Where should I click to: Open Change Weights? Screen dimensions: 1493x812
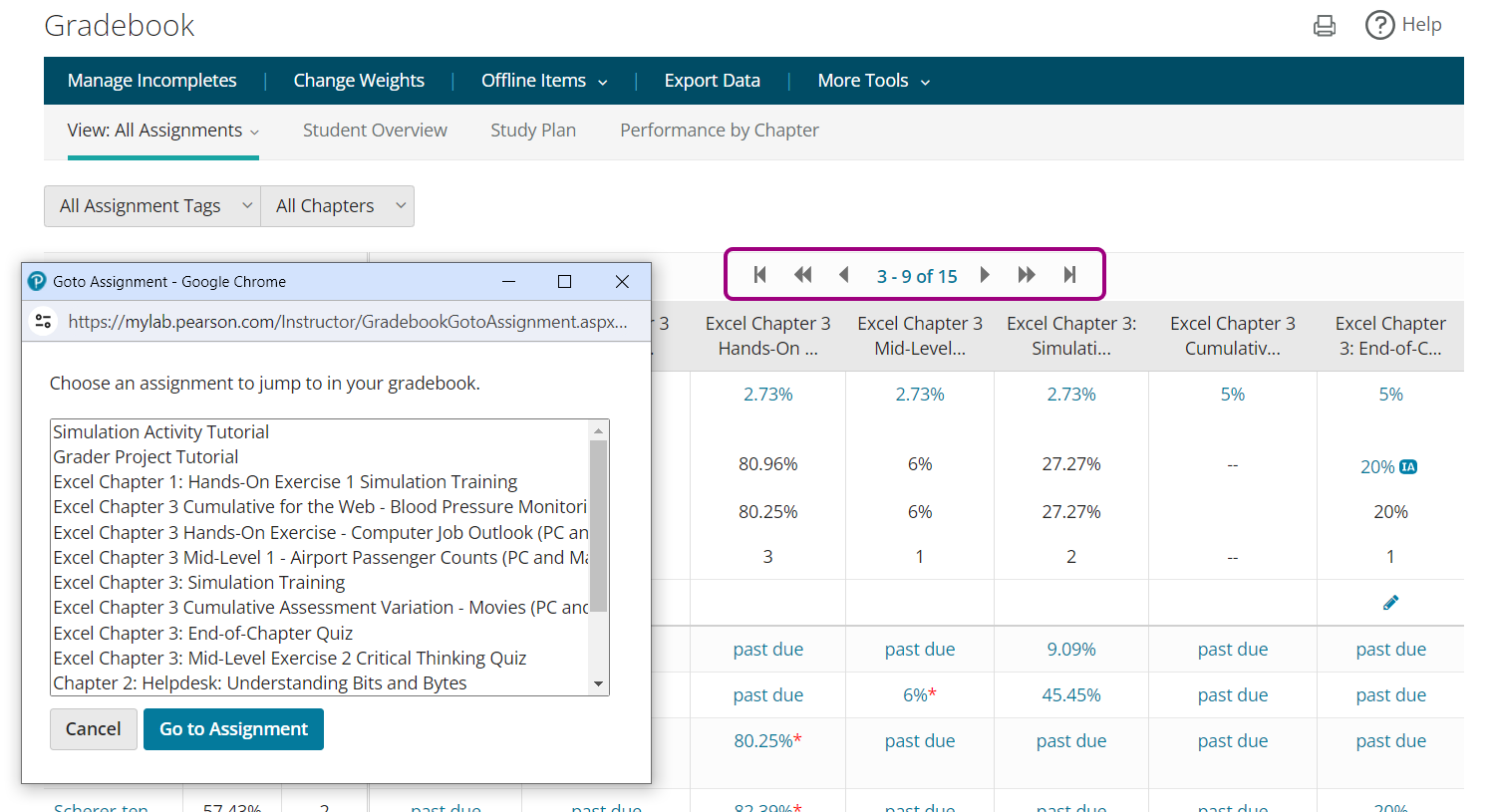click(359, 81)
